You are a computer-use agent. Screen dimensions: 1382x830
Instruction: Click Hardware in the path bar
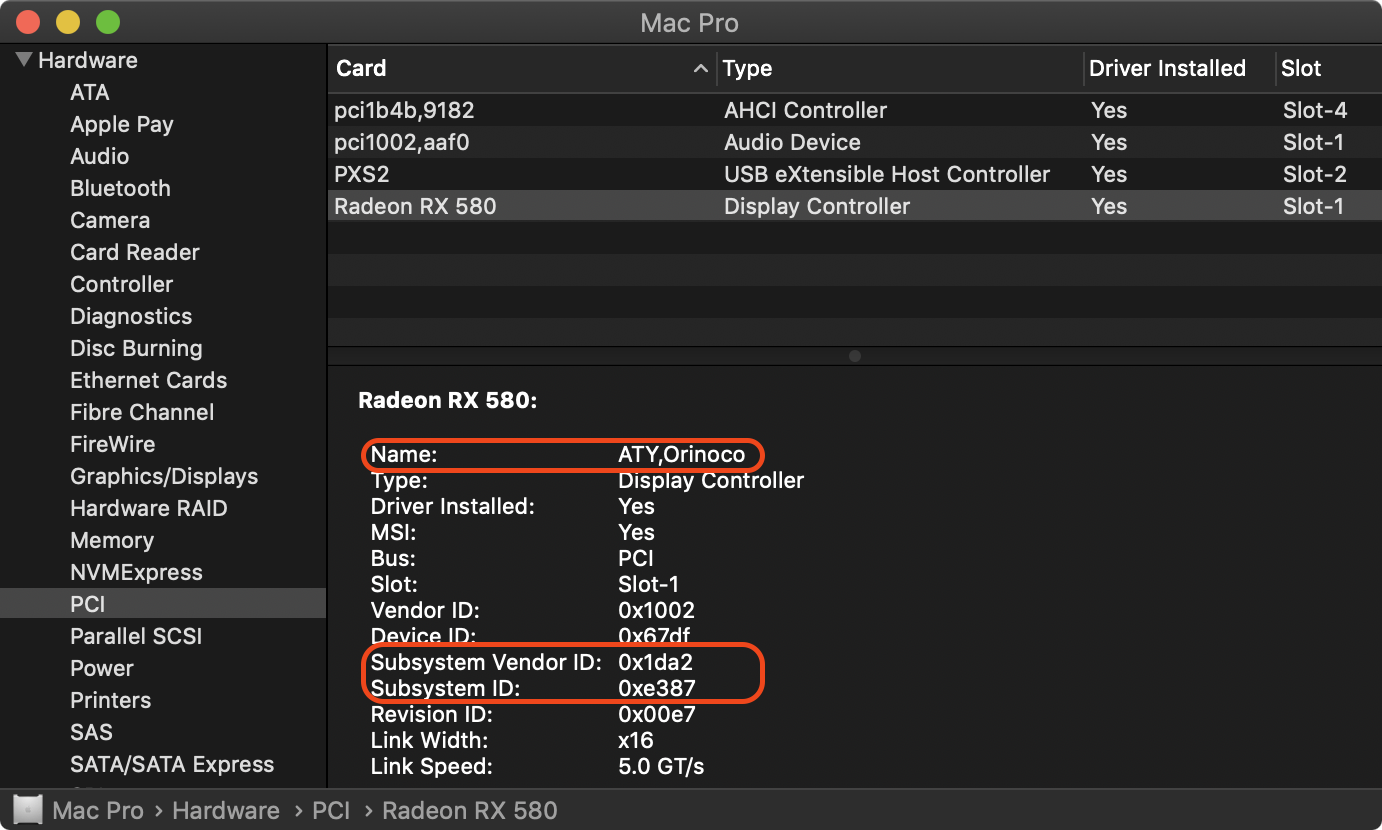pyautogui.click(x=226, y=810)
